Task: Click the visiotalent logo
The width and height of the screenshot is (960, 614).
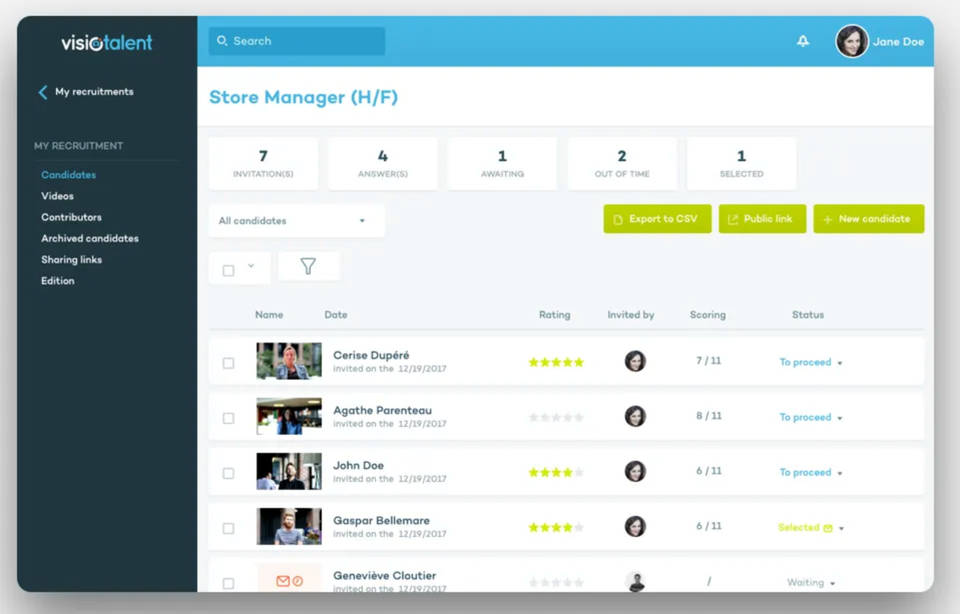Action: [x=107, y=43]
